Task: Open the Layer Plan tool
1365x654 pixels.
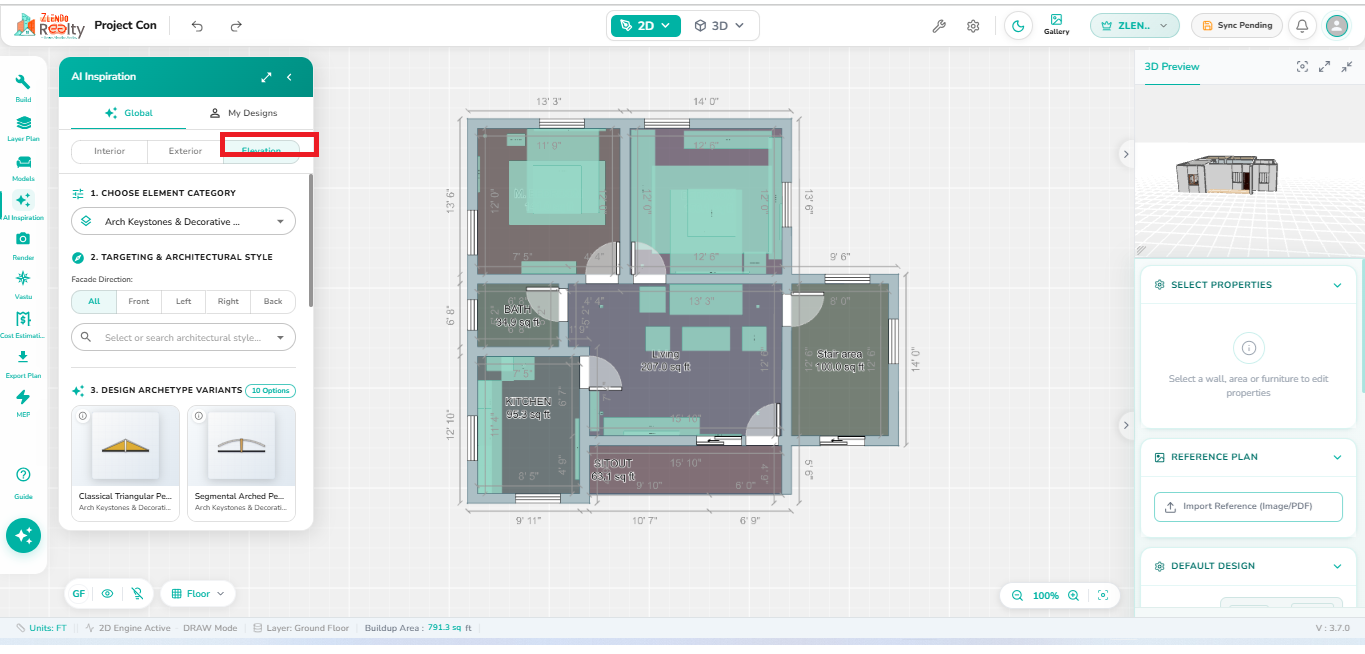Action: [x=23, y=128]
